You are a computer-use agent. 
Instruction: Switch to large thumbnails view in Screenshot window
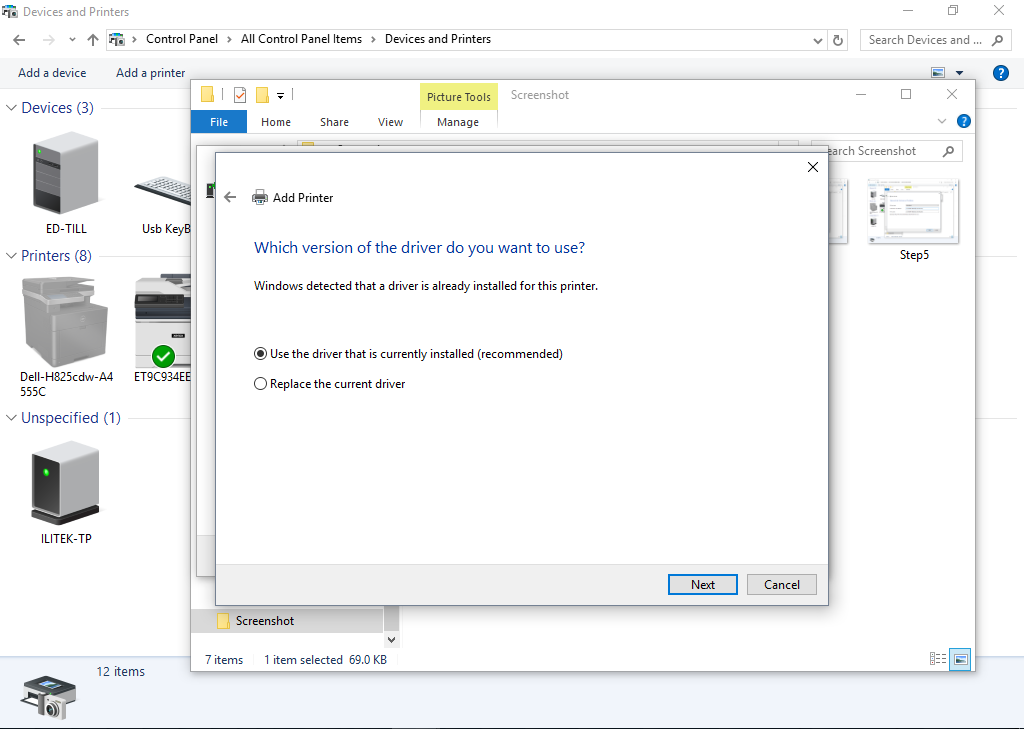[x=960, y=659]
